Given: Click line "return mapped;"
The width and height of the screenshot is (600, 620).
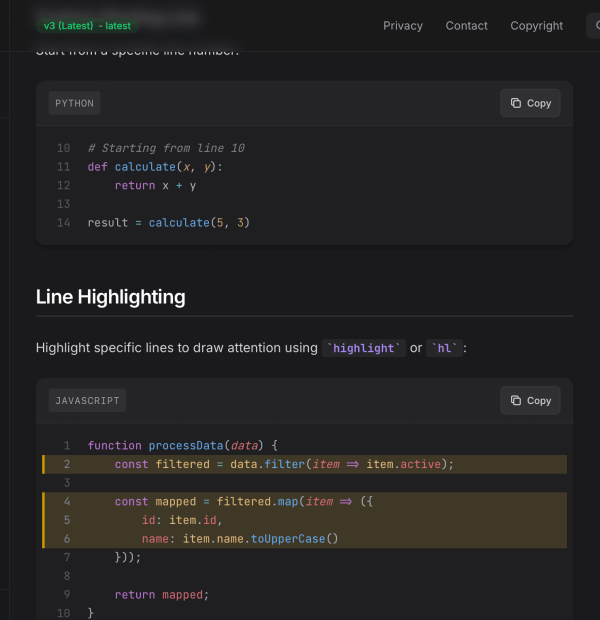Looking at the screenshot, I should pyautogui.click(x=162, y=595).
